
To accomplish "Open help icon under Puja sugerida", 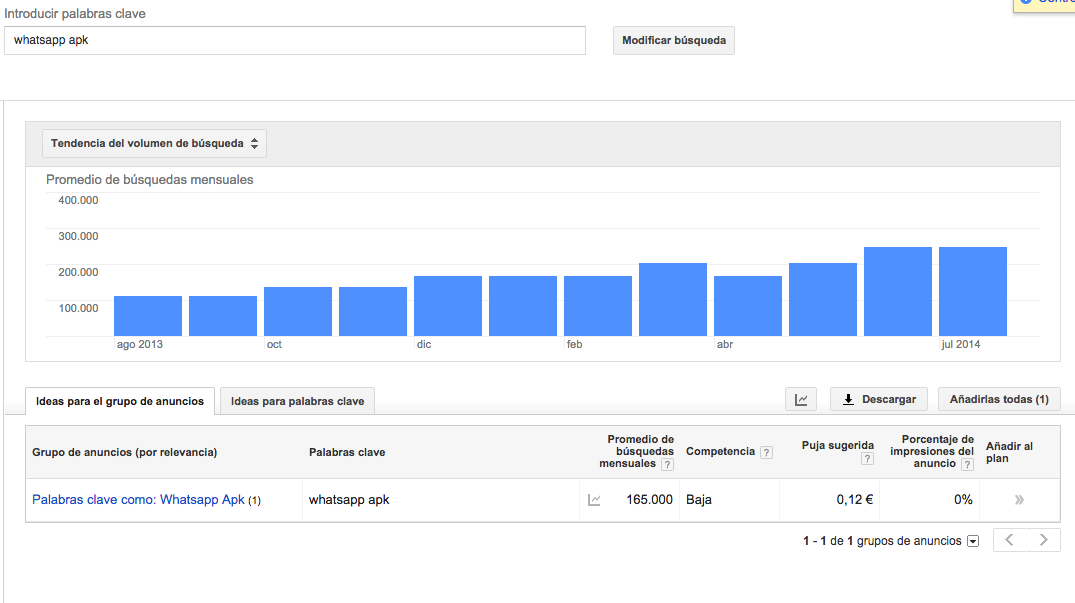I will click(867, 459).
